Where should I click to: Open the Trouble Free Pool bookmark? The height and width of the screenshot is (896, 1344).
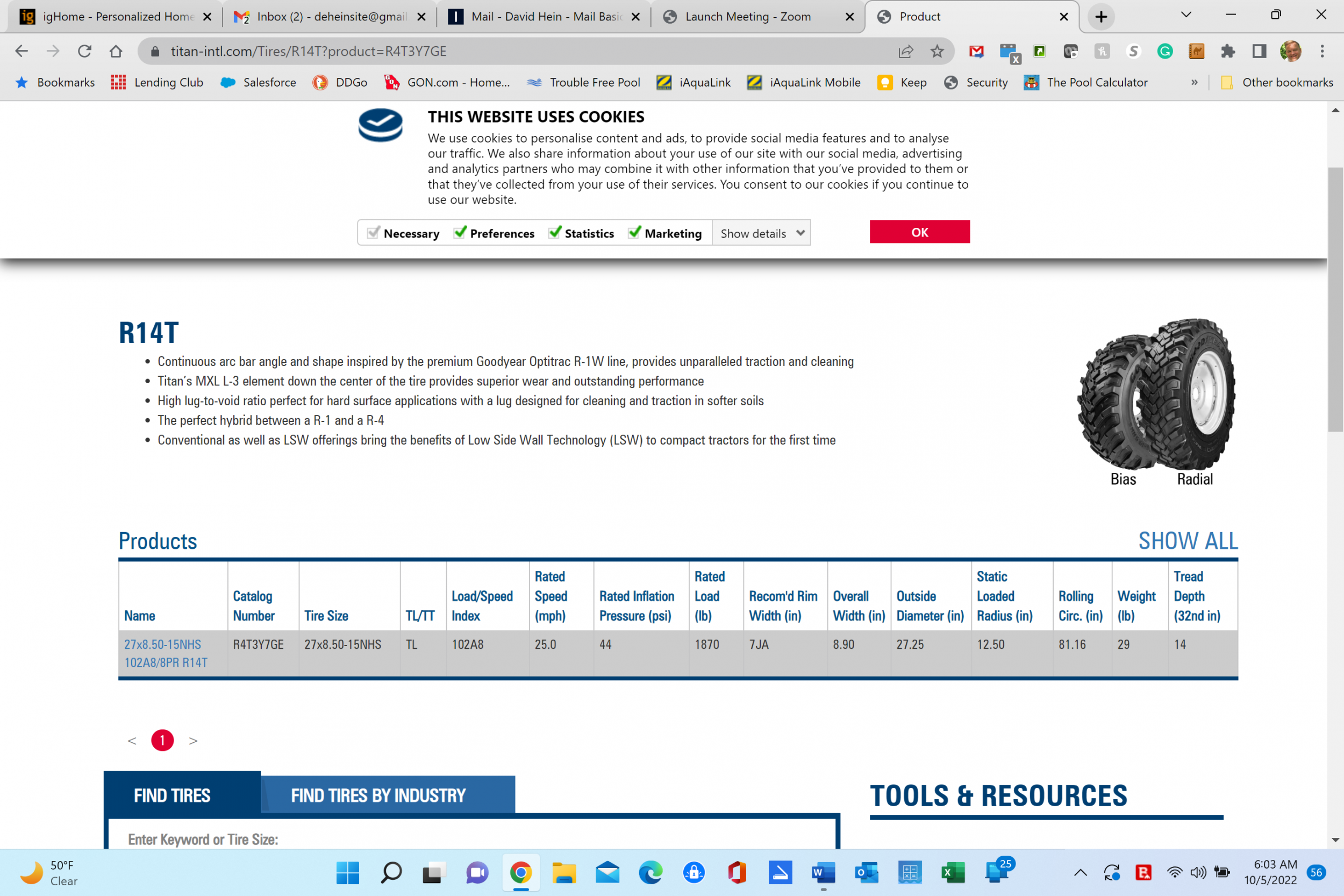[583, 82]
